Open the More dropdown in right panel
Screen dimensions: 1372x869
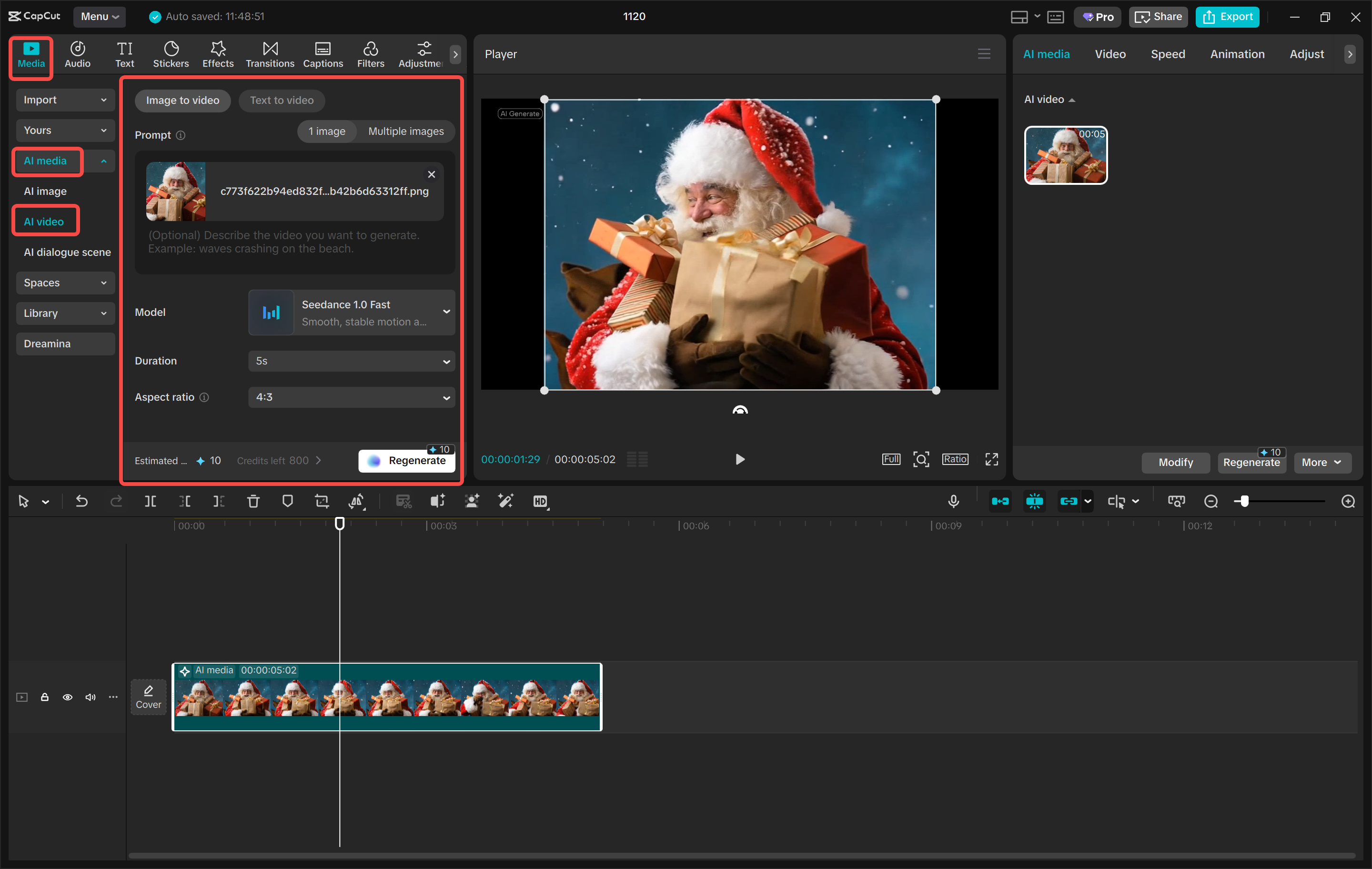pyautogui.click(x=1322, y=463)
